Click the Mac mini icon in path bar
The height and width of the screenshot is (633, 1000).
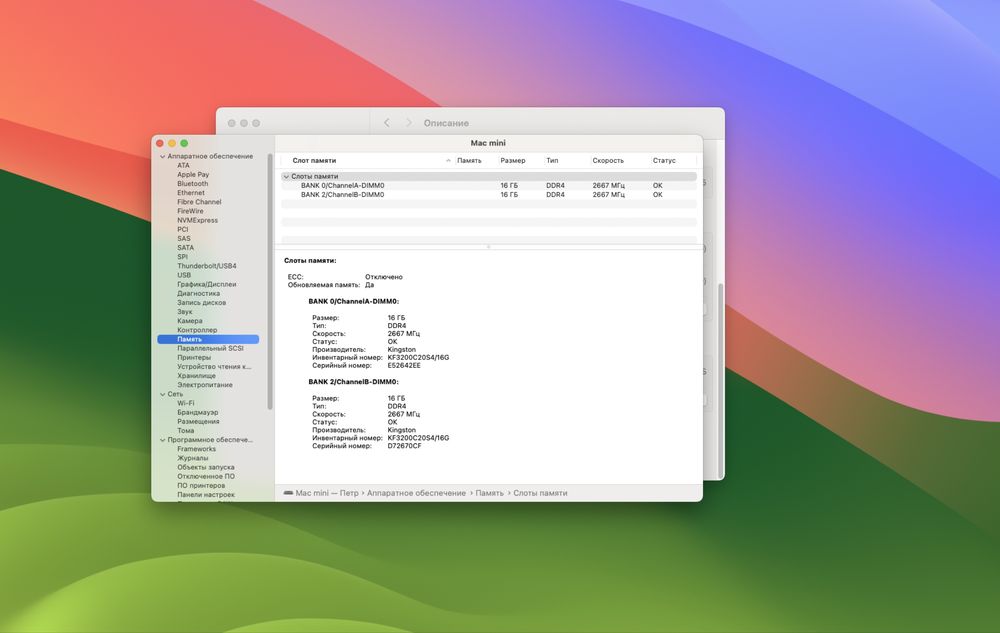click(x=288, y=493)
